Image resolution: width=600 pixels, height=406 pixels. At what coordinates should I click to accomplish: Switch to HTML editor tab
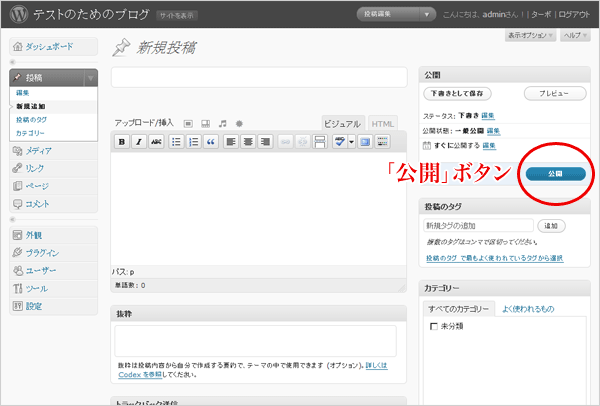(x=382, y=124)
